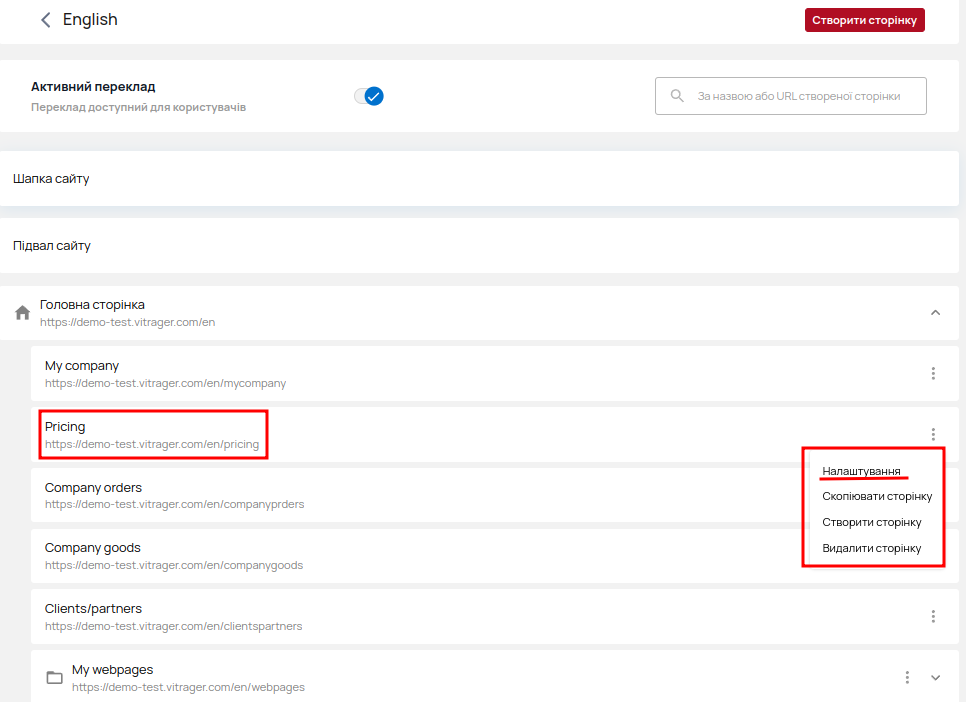Expand the My webpages folder
The width and height of the screenshot is (966, 702).
(935, 677)
